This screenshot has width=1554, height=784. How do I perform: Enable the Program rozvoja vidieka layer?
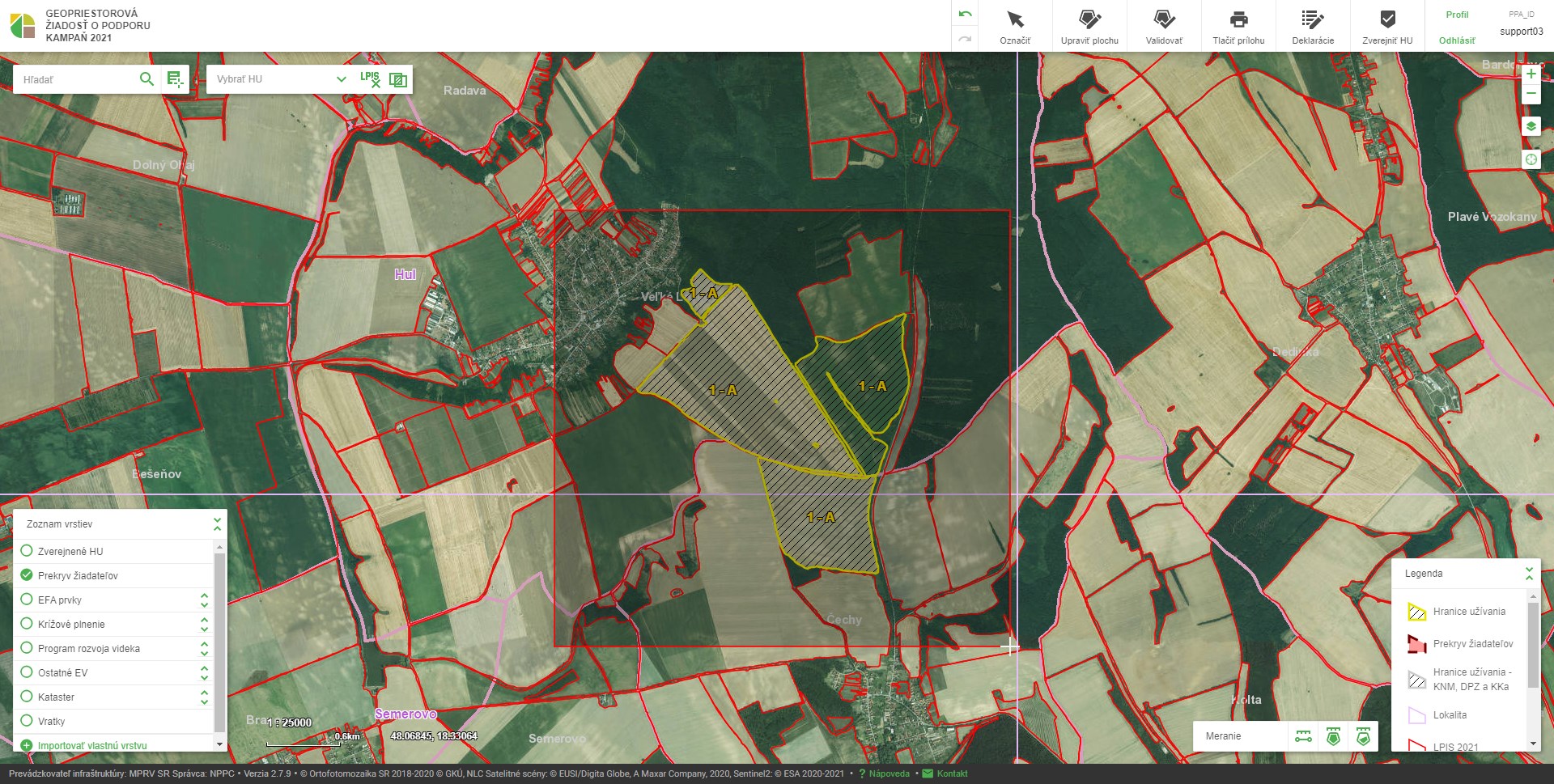[x=26, y=648]
